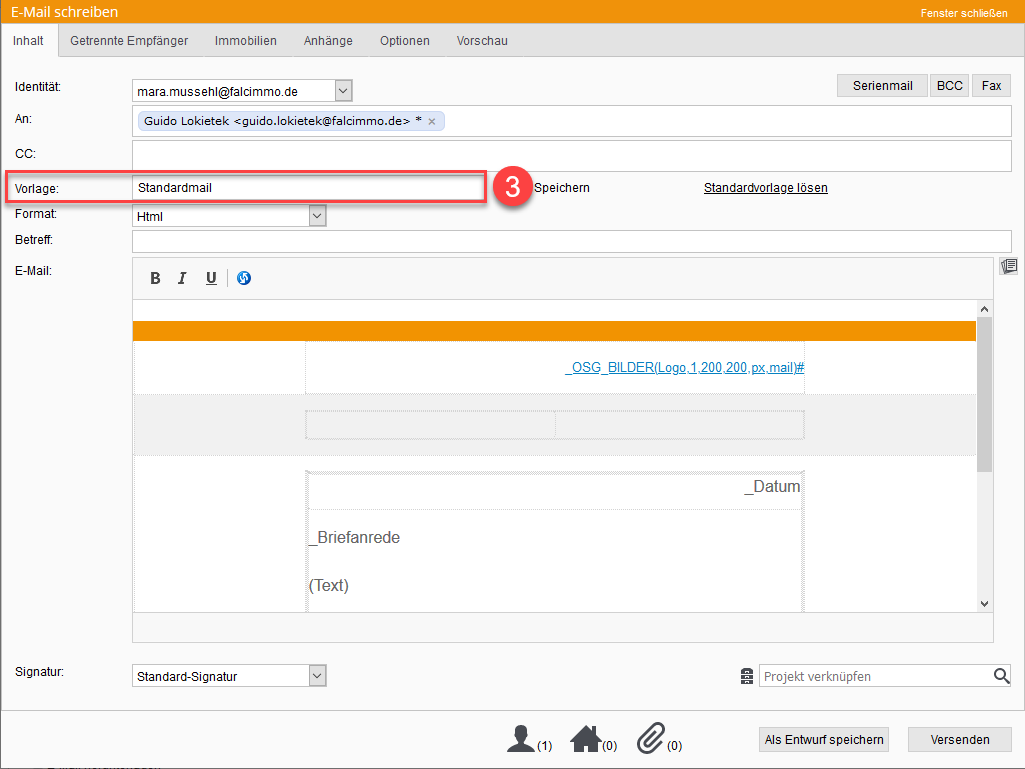1025x769 pixels.
Task: Click the Serienmail button
Action: (882, 86)
